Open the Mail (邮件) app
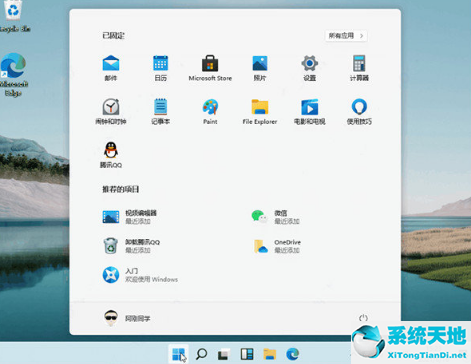This screenshot has height=364, width=471. coord(111,68)
